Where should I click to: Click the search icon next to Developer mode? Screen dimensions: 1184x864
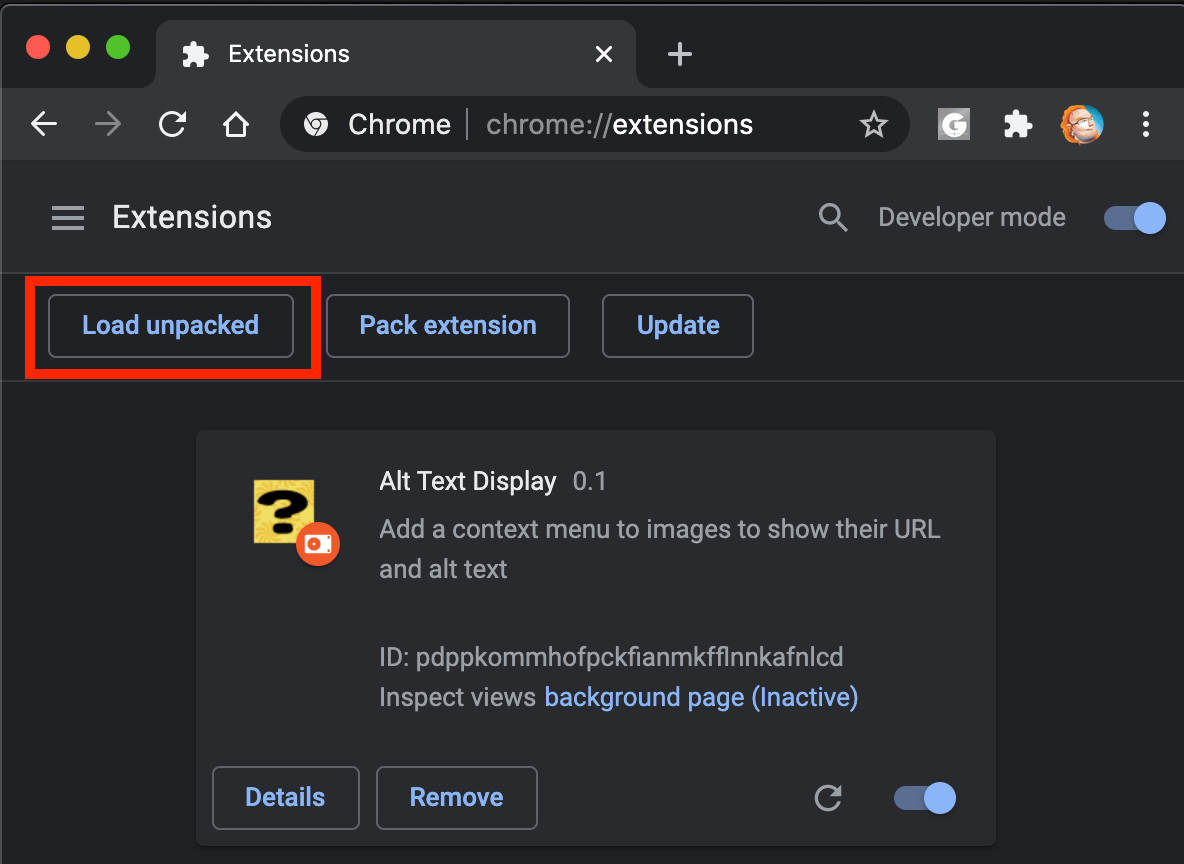click(x=833, y=217)
